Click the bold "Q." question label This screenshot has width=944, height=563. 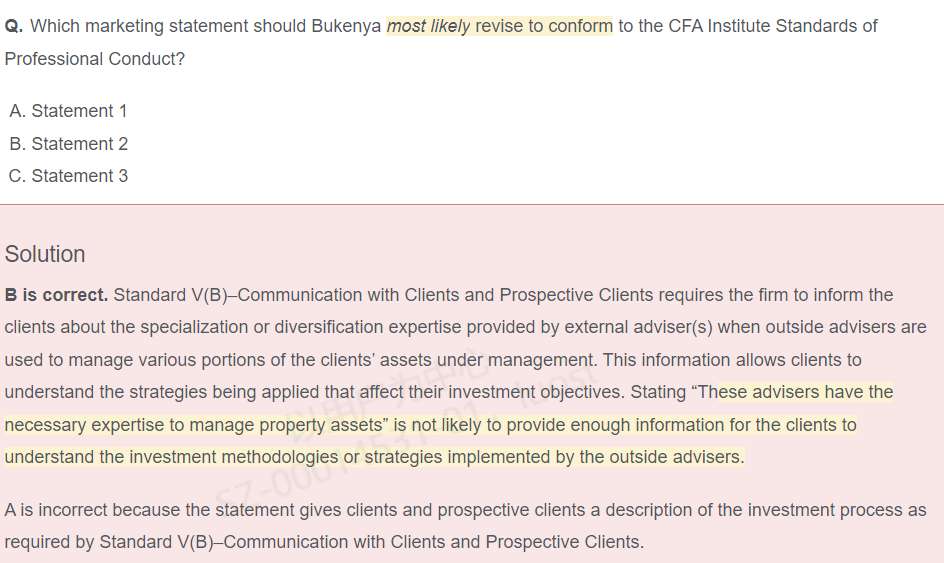point(14,26)
